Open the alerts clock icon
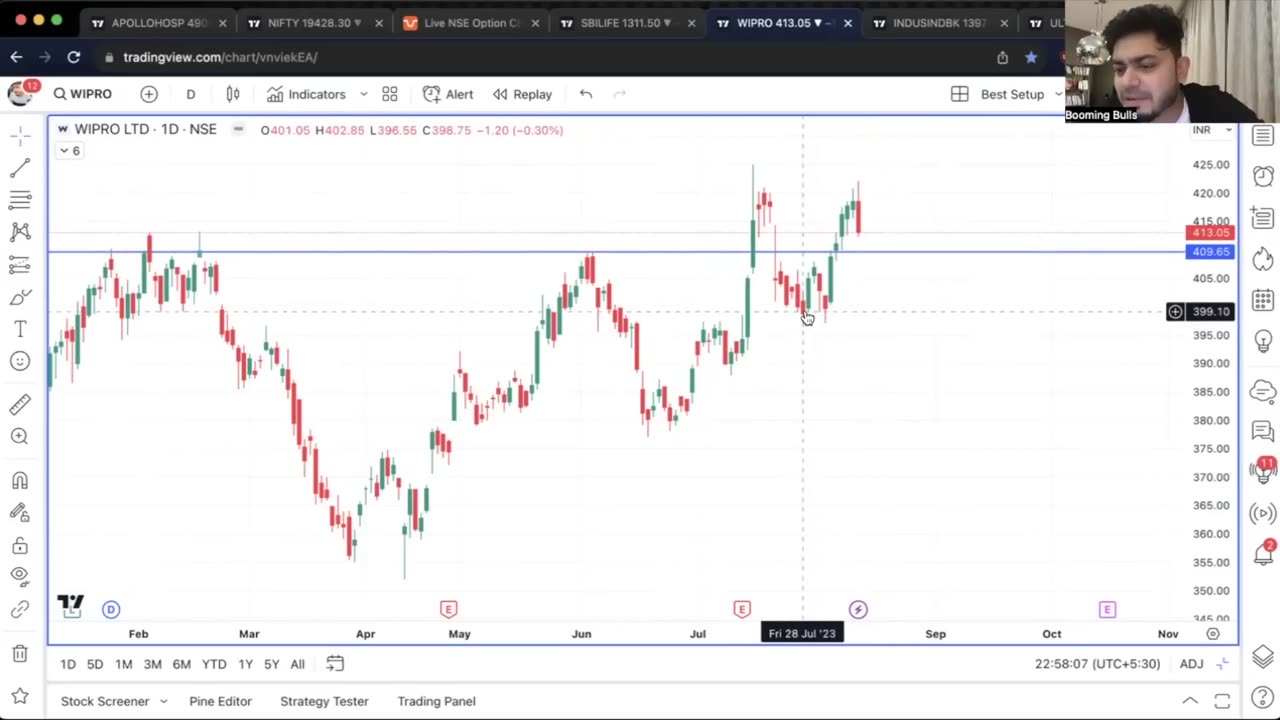Screen dimensions: 1280x720 pos(1263,176)
